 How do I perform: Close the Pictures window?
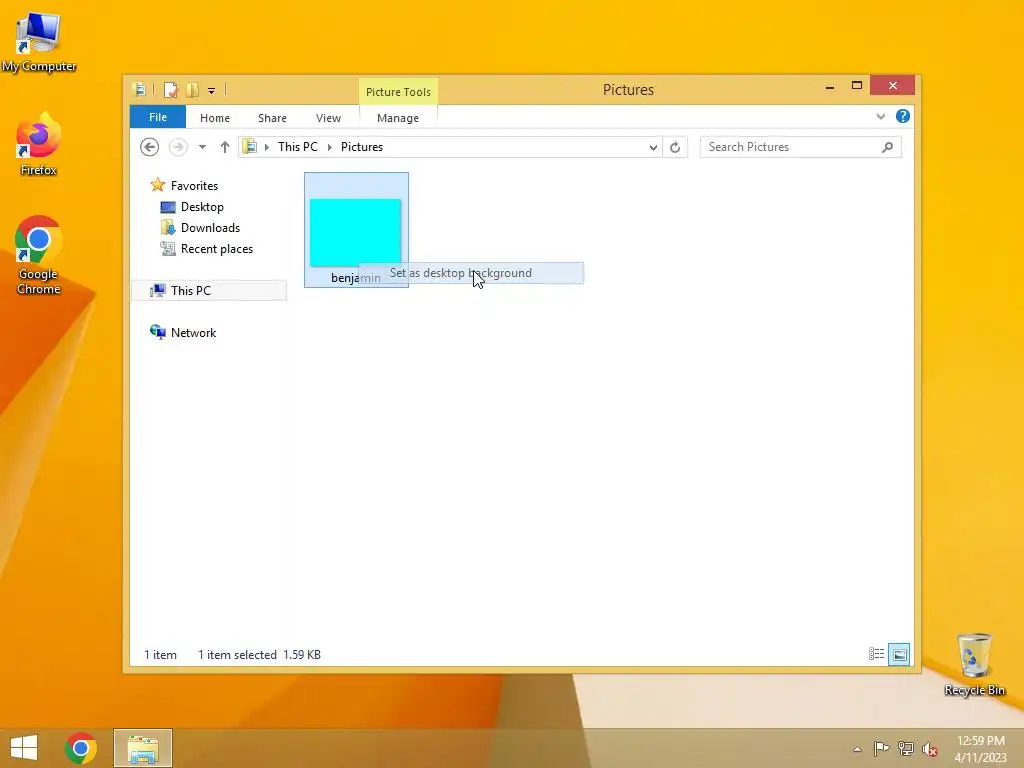[893, 86]
